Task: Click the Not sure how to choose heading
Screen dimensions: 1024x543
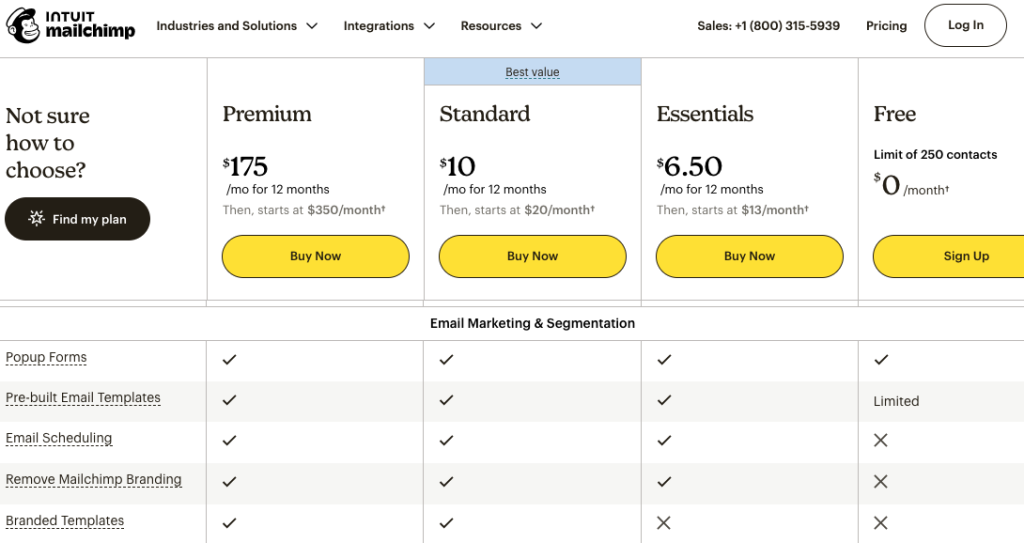Action: [48, 142]
